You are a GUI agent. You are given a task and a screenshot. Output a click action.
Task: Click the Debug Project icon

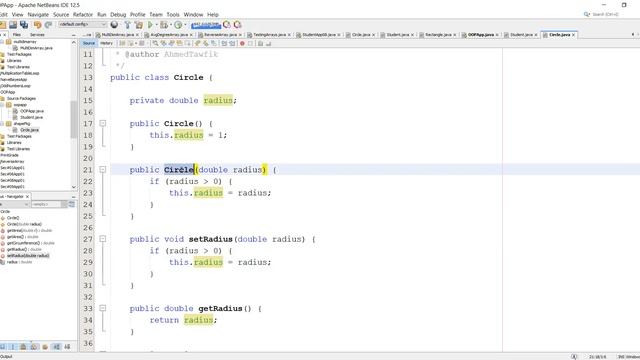[x=164, y=25]
